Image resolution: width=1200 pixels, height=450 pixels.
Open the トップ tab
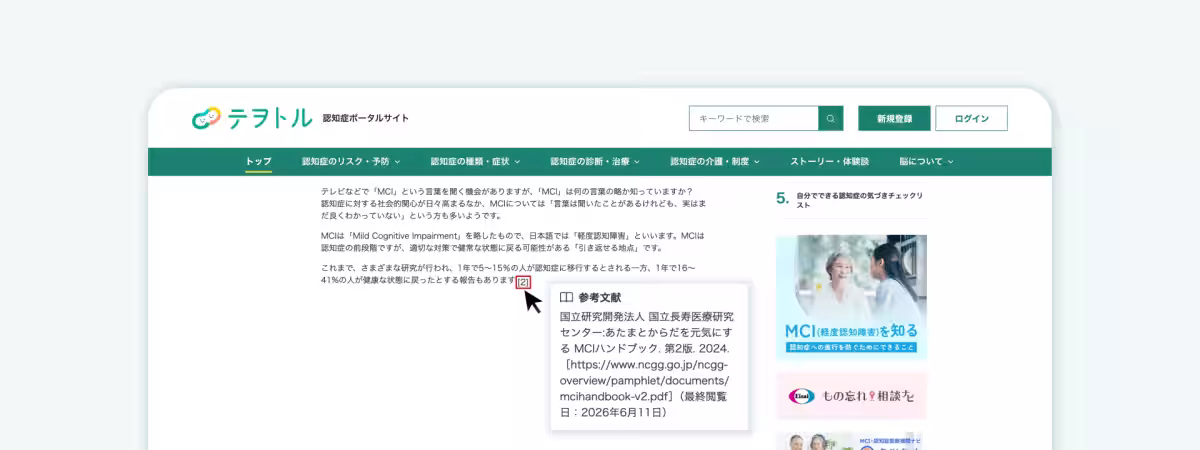pyautogui.click(x=258, y=161)
